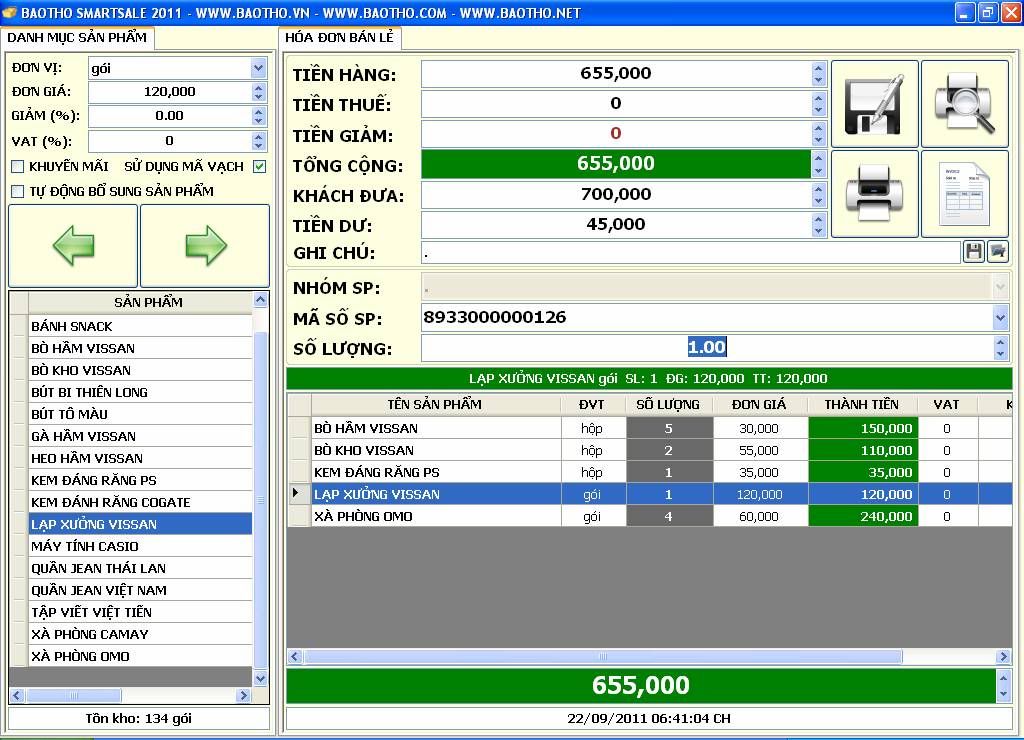The height and width of the screenshot is (740, 1024).
Task: Select the HÓA ĐƠN BÁN LẺ tab
Action: (339, 37)
